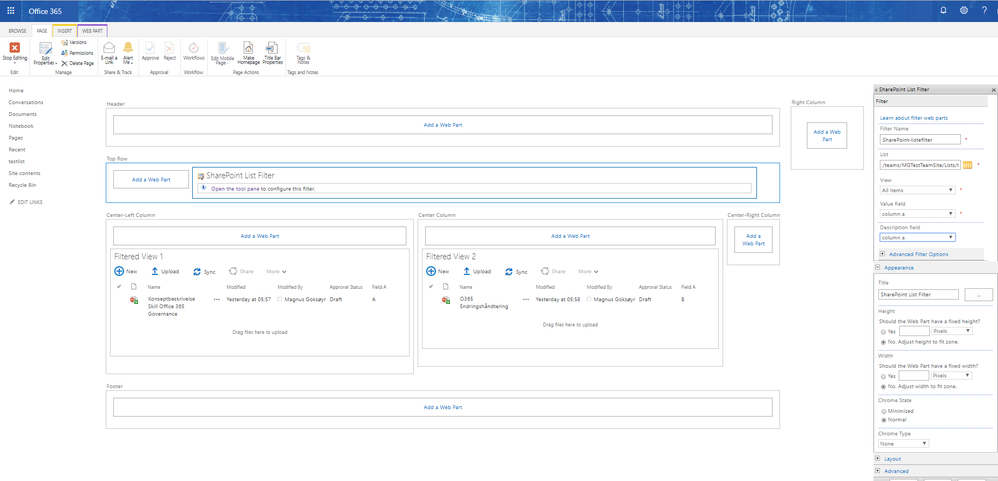998x481 pixels.
Task: Open the View dropdown showing All Items
Action: click(x=917, y=190)
